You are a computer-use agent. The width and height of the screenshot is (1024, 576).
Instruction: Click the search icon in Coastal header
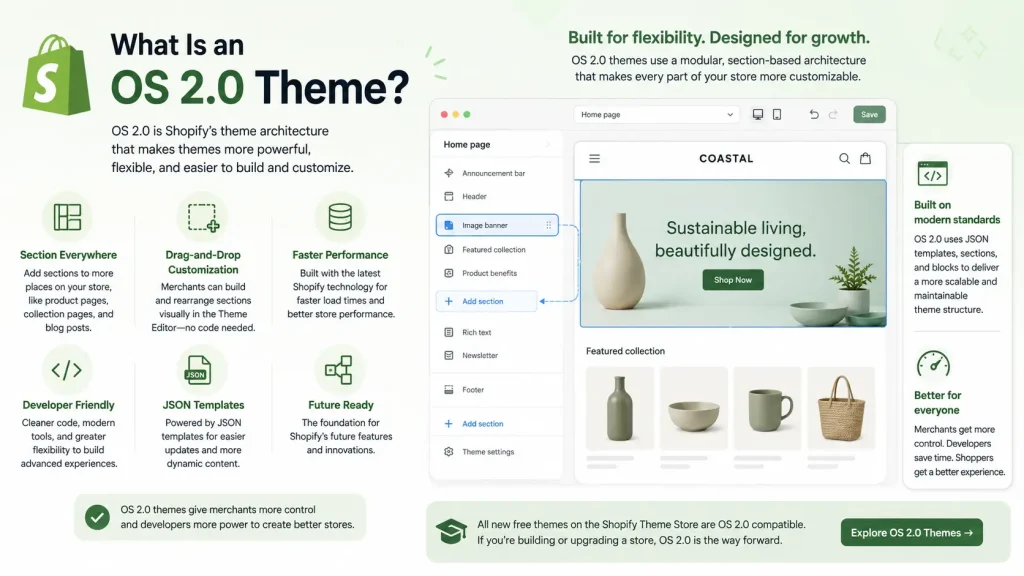pos(844,159)
